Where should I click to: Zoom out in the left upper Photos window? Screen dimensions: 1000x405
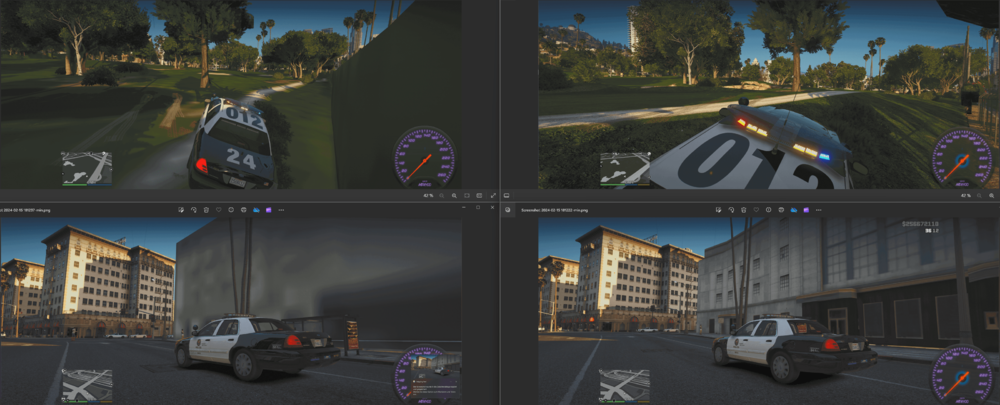coord(441,195)
